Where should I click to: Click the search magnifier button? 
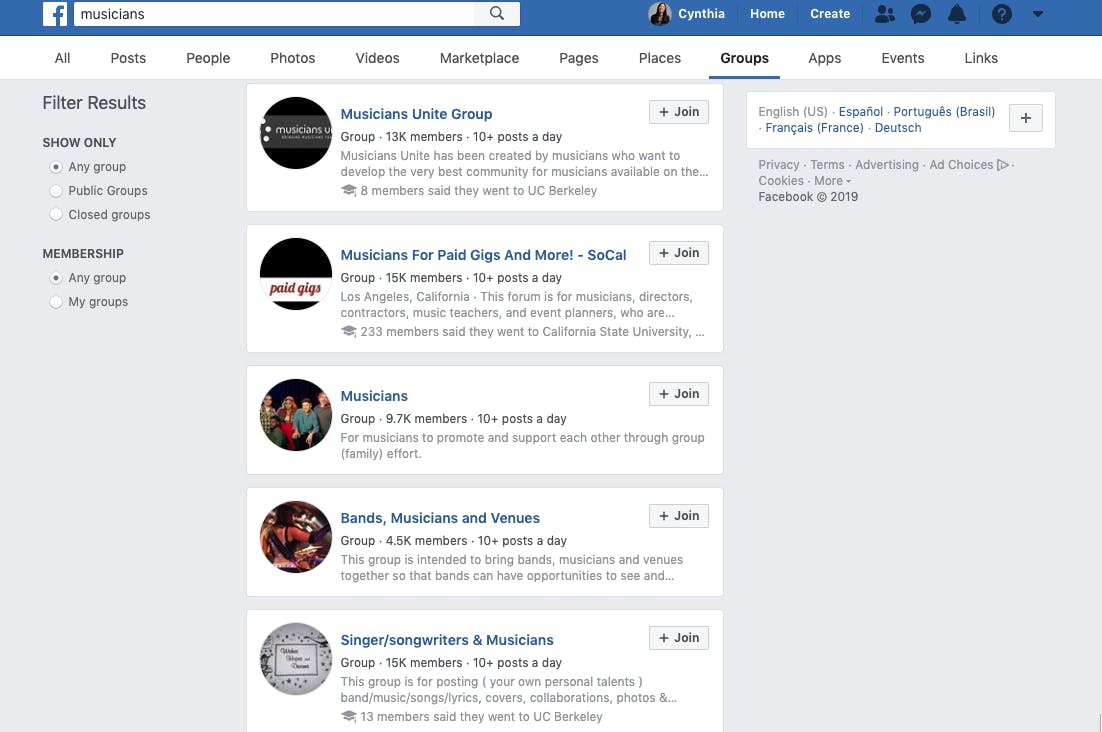[497, 13]
